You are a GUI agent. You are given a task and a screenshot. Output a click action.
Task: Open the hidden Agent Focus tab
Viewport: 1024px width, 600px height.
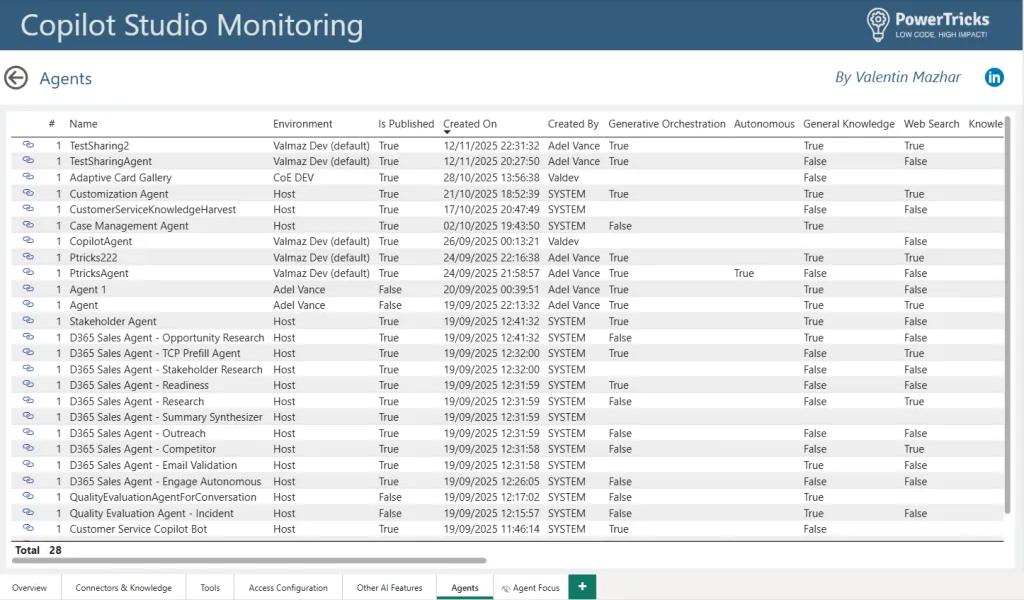[530, 588]
